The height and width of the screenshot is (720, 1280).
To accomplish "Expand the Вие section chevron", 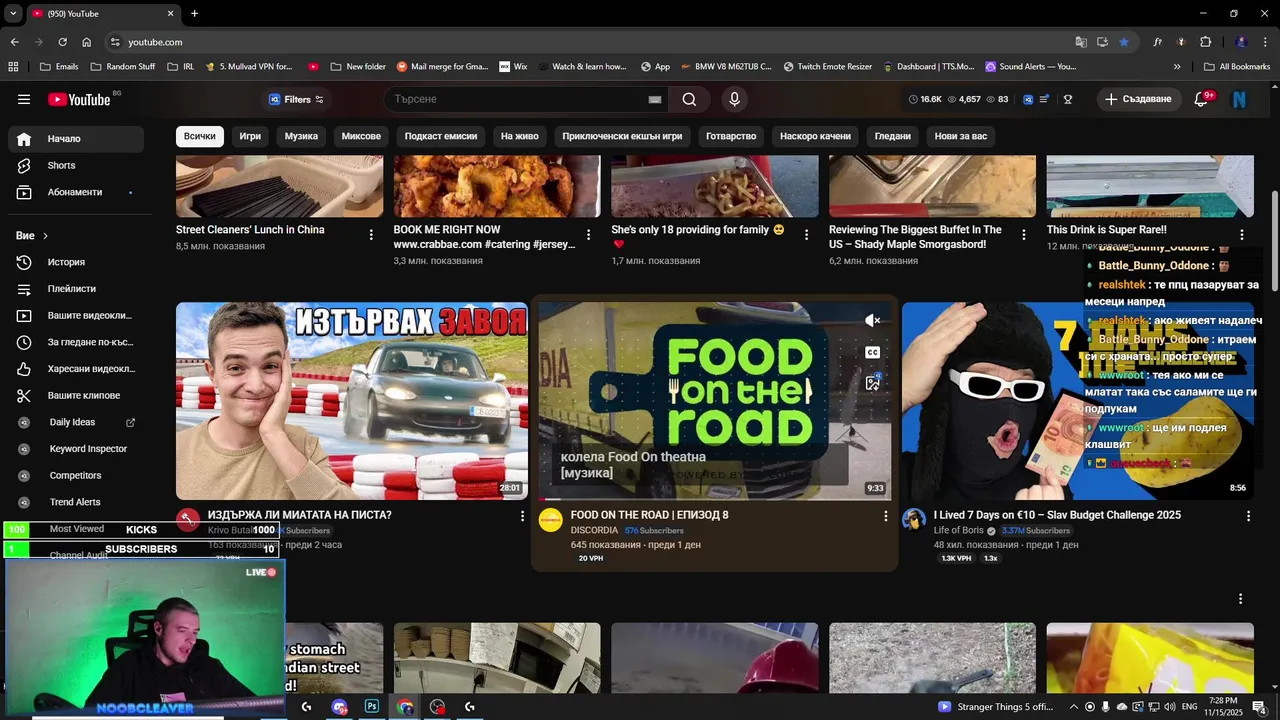I will pyautogui.click(x=45, y=236).
